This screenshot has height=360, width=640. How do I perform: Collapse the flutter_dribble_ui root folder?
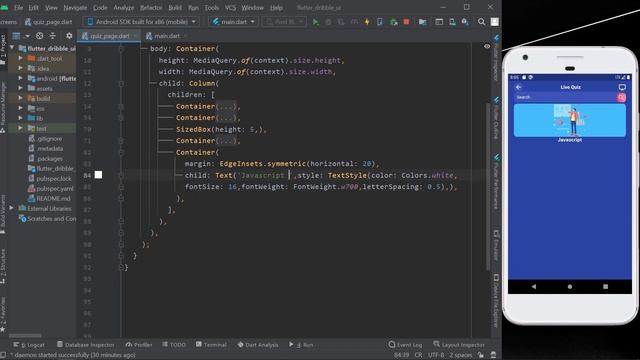tap(12, 48)
